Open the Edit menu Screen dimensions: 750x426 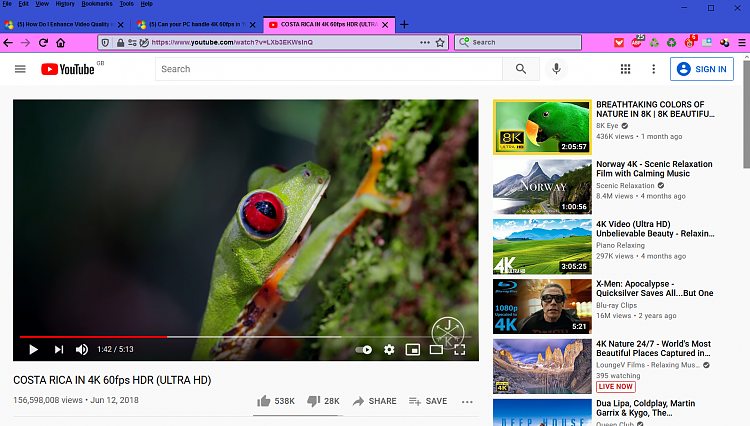click(x=23, y=4)
